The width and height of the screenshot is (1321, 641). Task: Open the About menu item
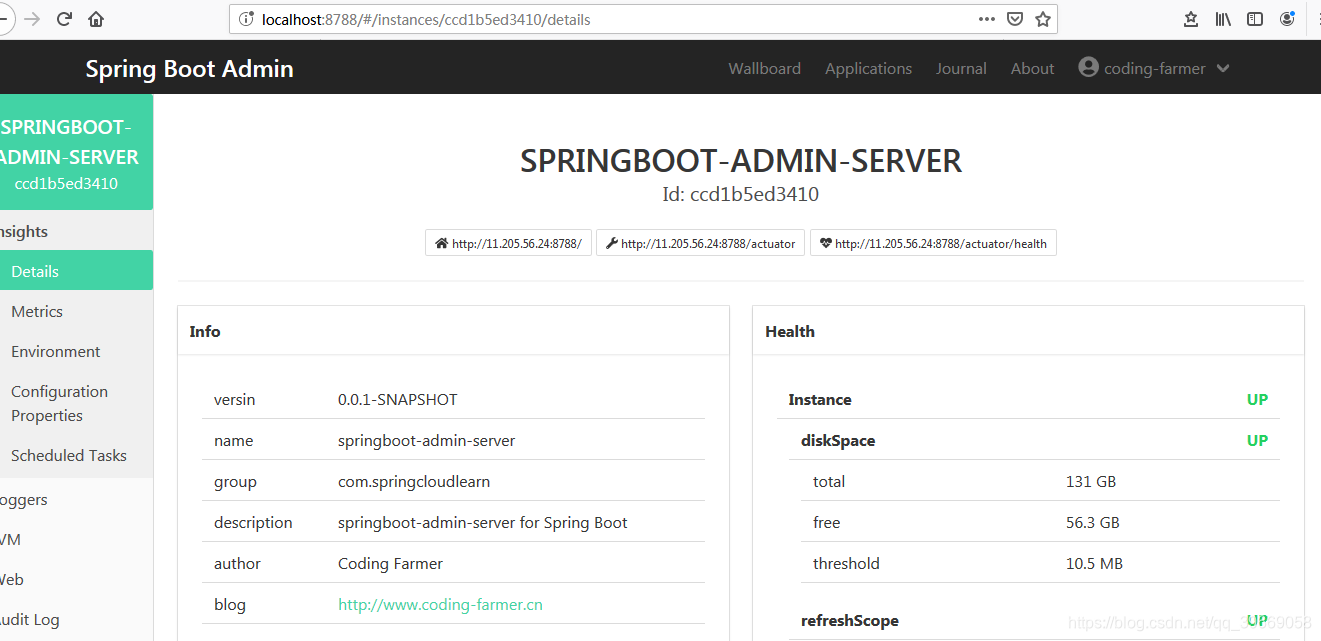pyautogui.click(x=1032, y=68)
